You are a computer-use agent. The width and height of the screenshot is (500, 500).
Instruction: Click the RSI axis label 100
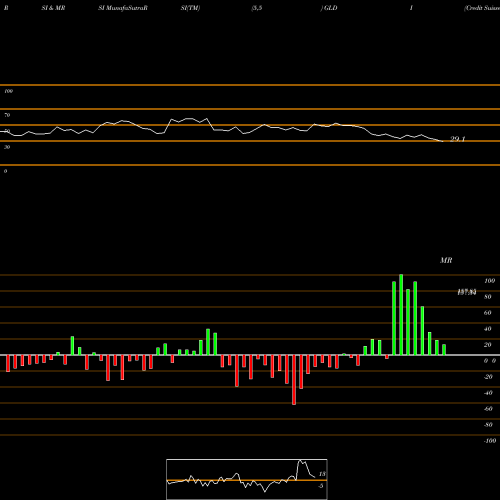pyautogui.click(x=9, y=91)
